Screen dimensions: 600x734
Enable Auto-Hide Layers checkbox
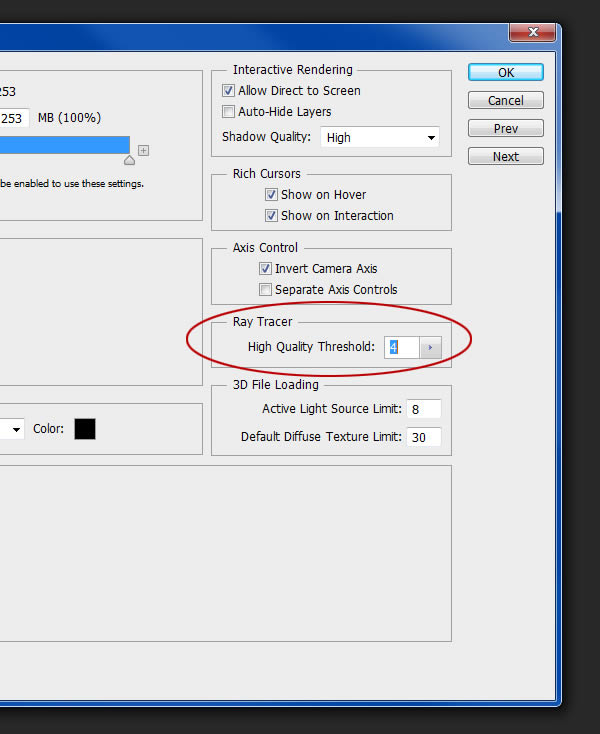pos(228,111)
